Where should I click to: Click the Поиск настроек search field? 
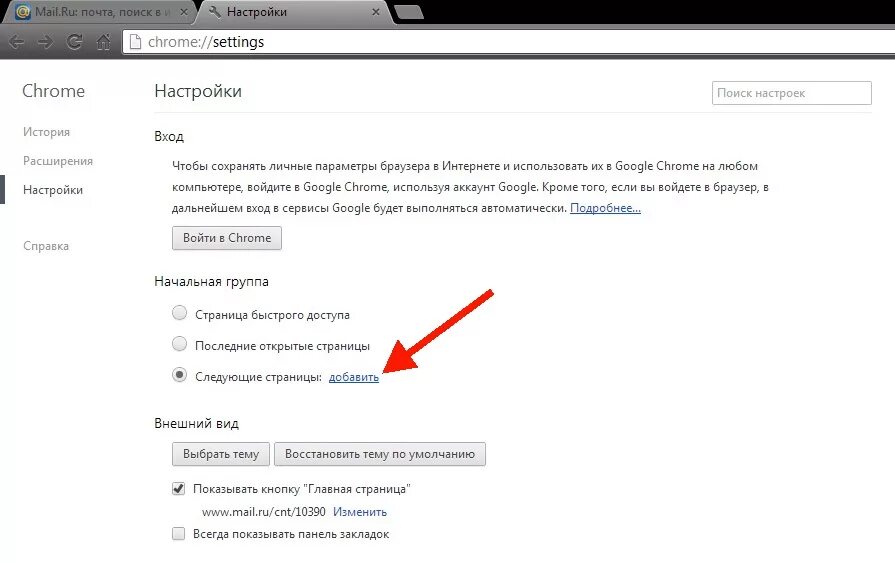792,93
